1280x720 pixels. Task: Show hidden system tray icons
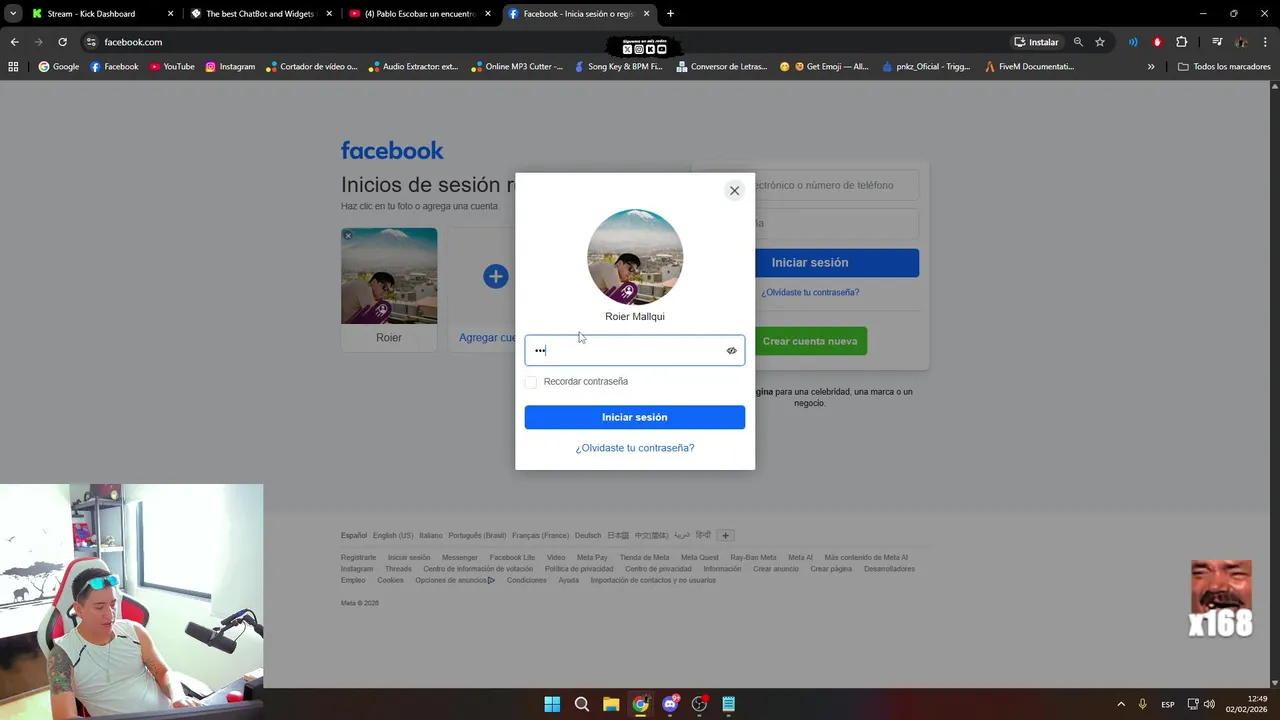click(1121, 704)
